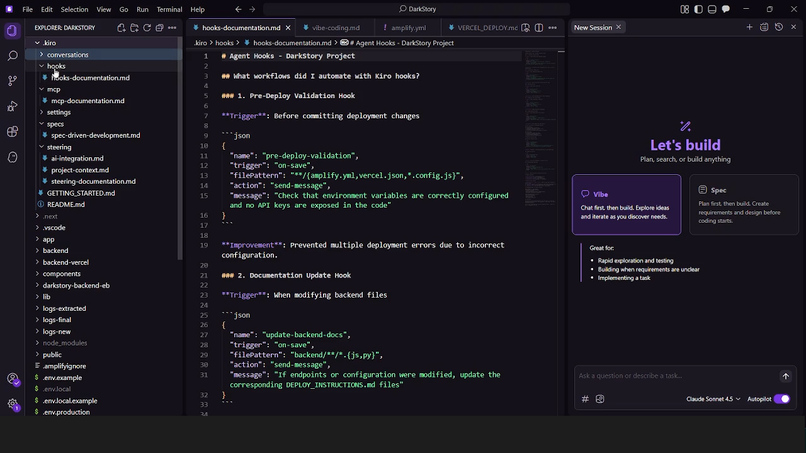This screenshot has width=806, height=453.
Task: Open the markdown preview to the side
Action: click(525, 28)
